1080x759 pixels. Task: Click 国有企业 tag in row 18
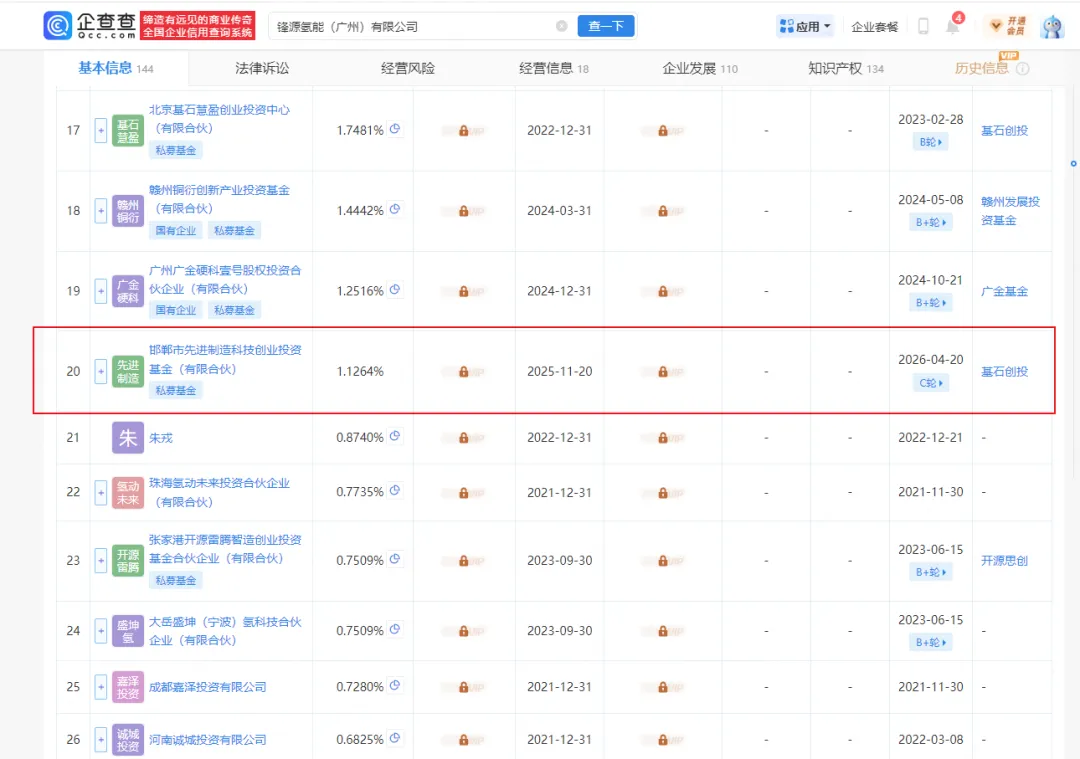point(176,231)
